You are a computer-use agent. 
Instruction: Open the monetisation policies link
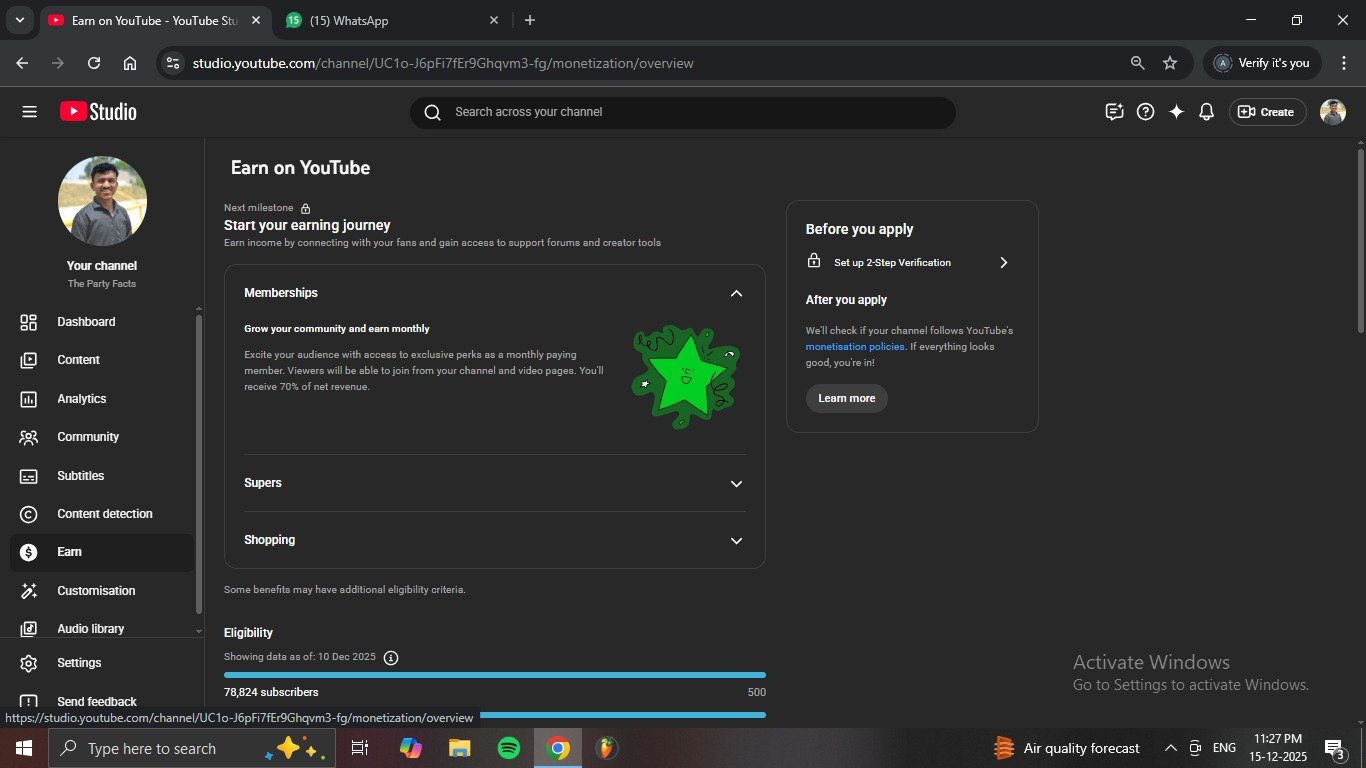[x=855, y=347]
